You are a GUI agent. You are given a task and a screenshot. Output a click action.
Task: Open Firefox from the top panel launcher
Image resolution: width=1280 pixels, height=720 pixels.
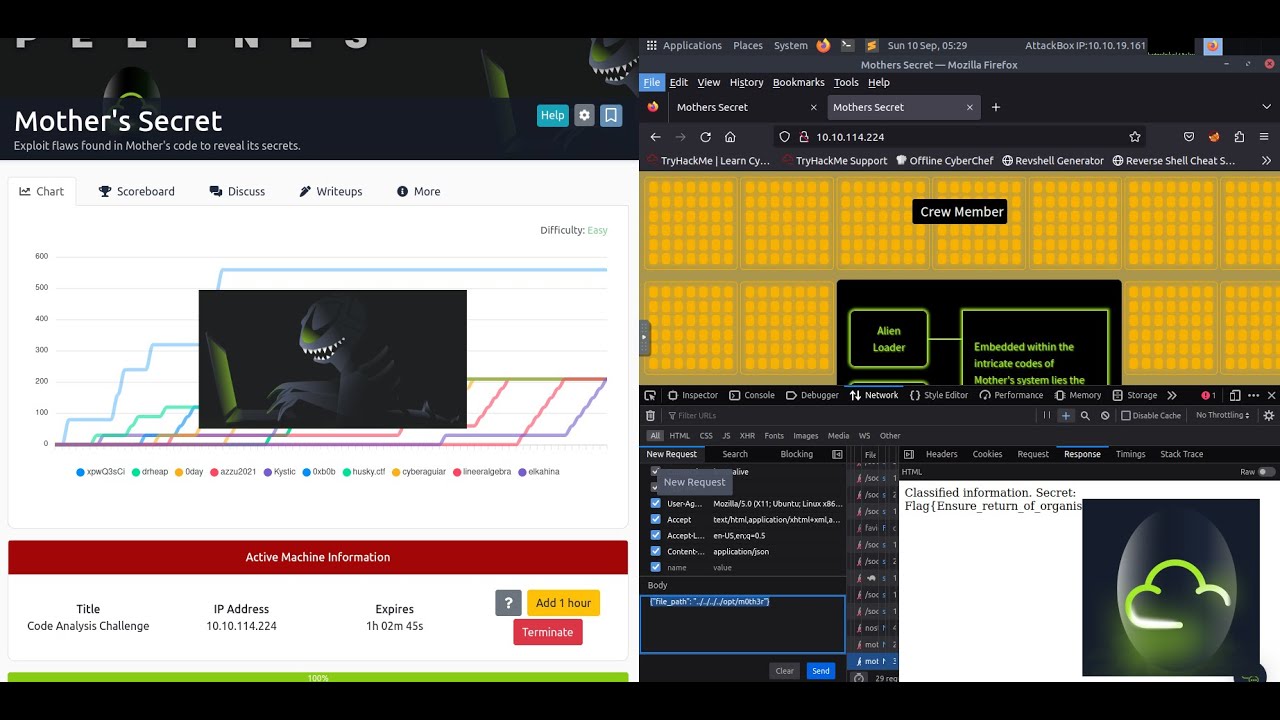tap(823, 45)
